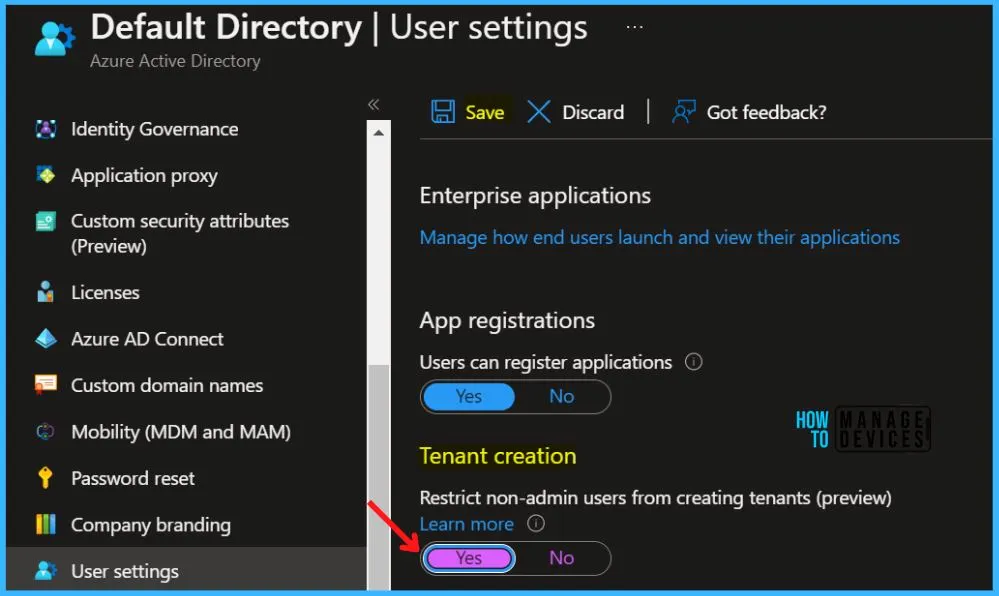Click the Company branding icon

click(x=46, y=524)
